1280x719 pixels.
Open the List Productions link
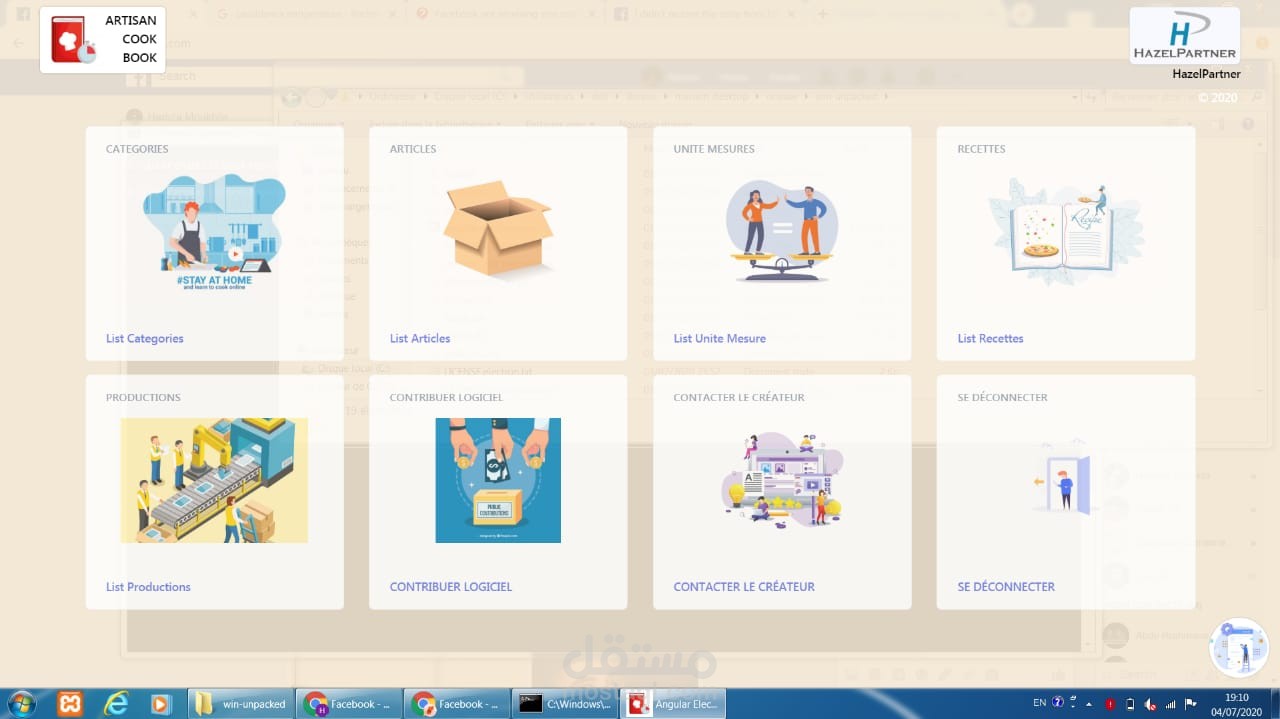coord(148,587)
